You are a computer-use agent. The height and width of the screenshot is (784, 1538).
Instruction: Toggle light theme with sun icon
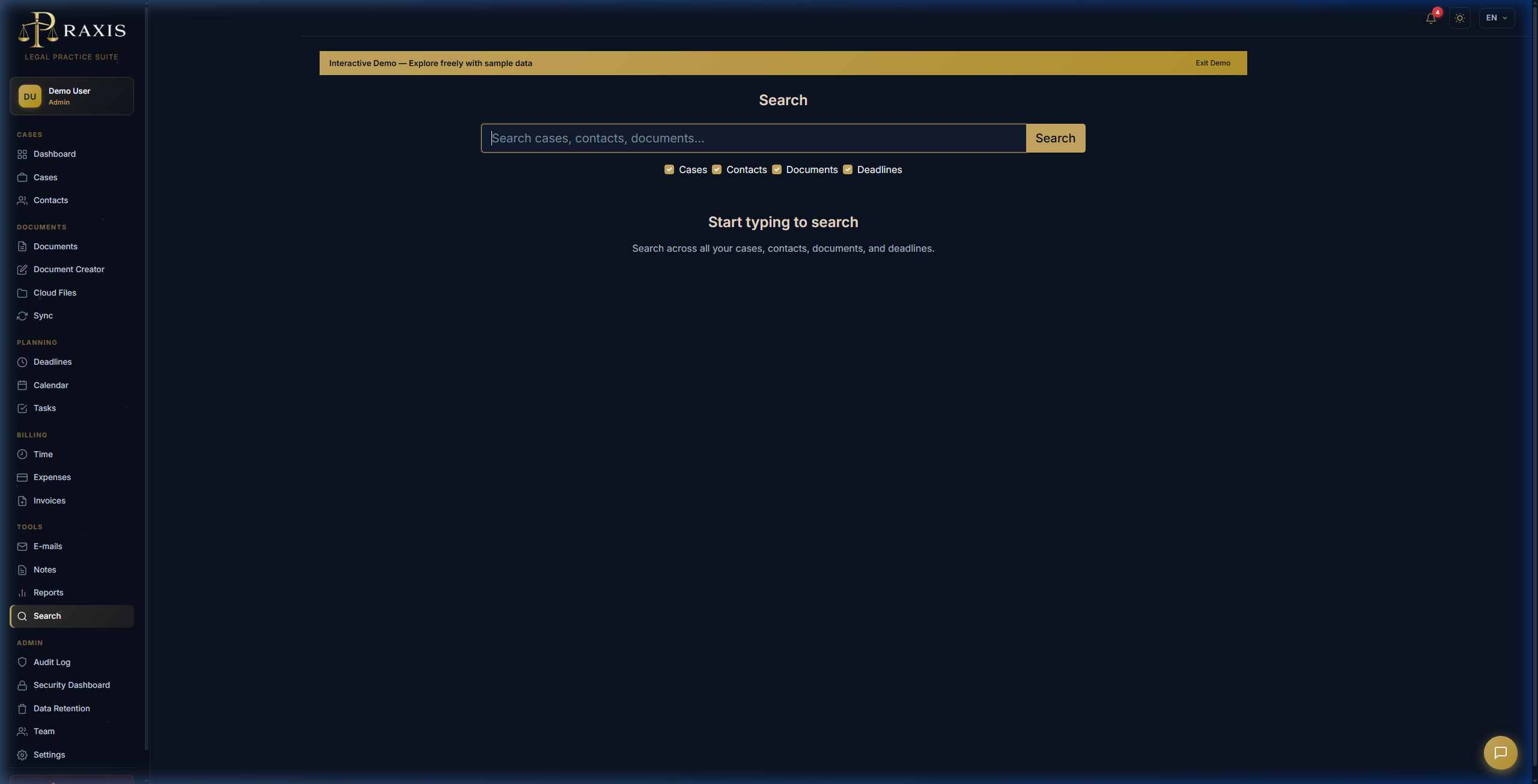pos(1460,18)
